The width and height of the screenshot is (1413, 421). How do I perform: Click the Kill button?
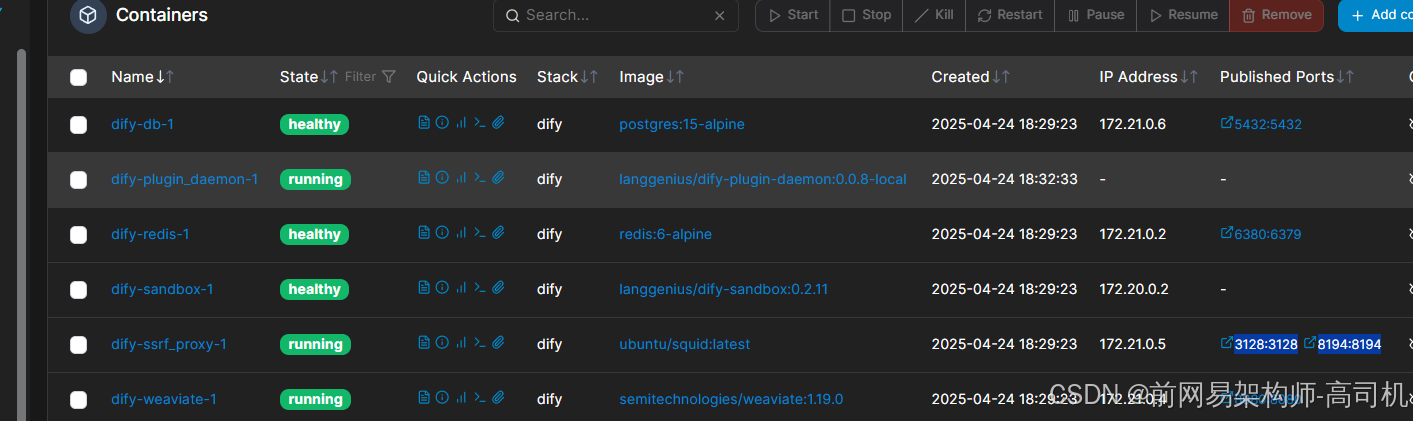coord(933,15)
